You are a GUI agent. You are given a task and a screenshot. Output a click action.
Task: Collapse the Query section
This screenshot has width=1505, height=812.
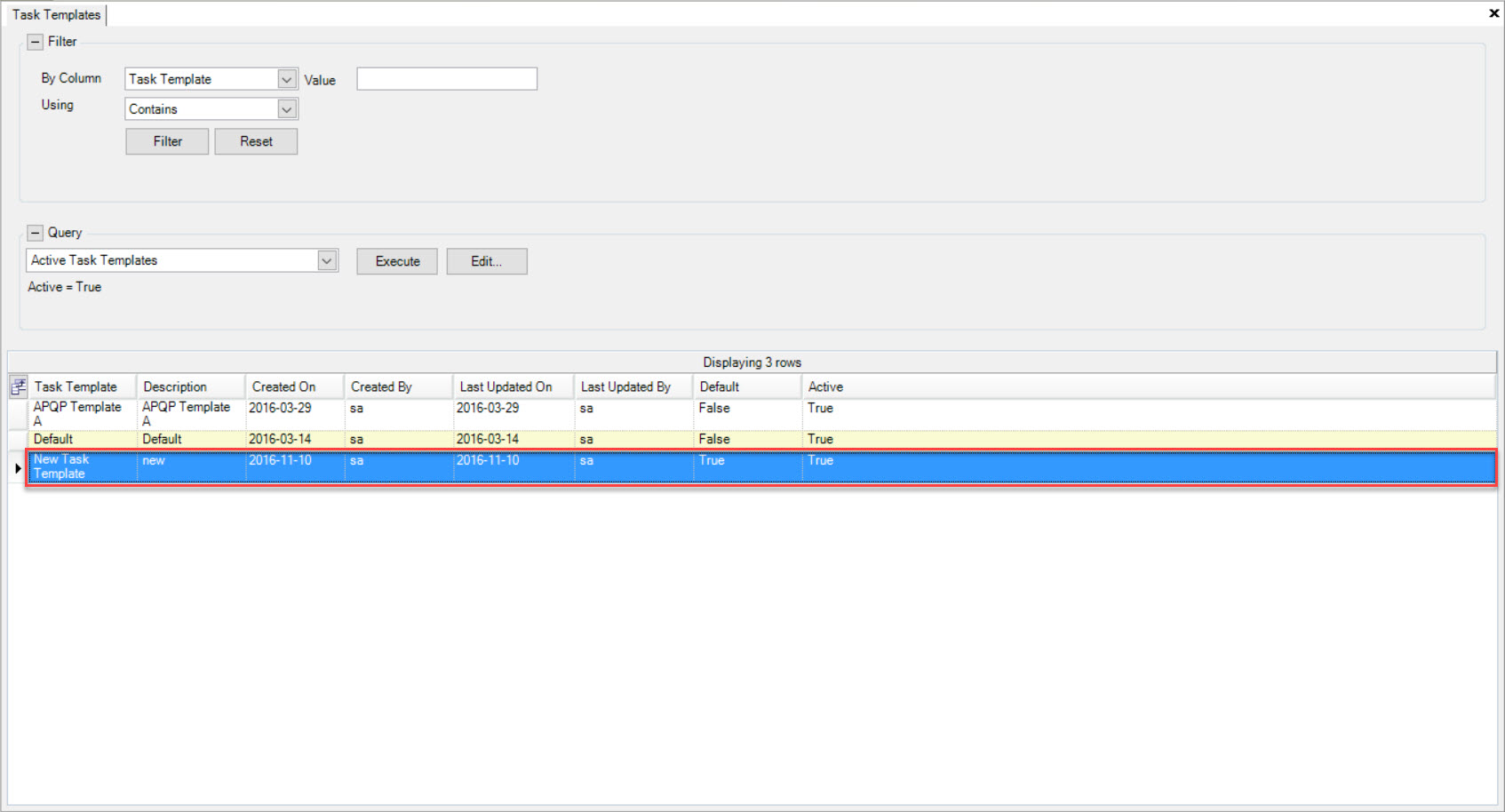tap(36, 233)
